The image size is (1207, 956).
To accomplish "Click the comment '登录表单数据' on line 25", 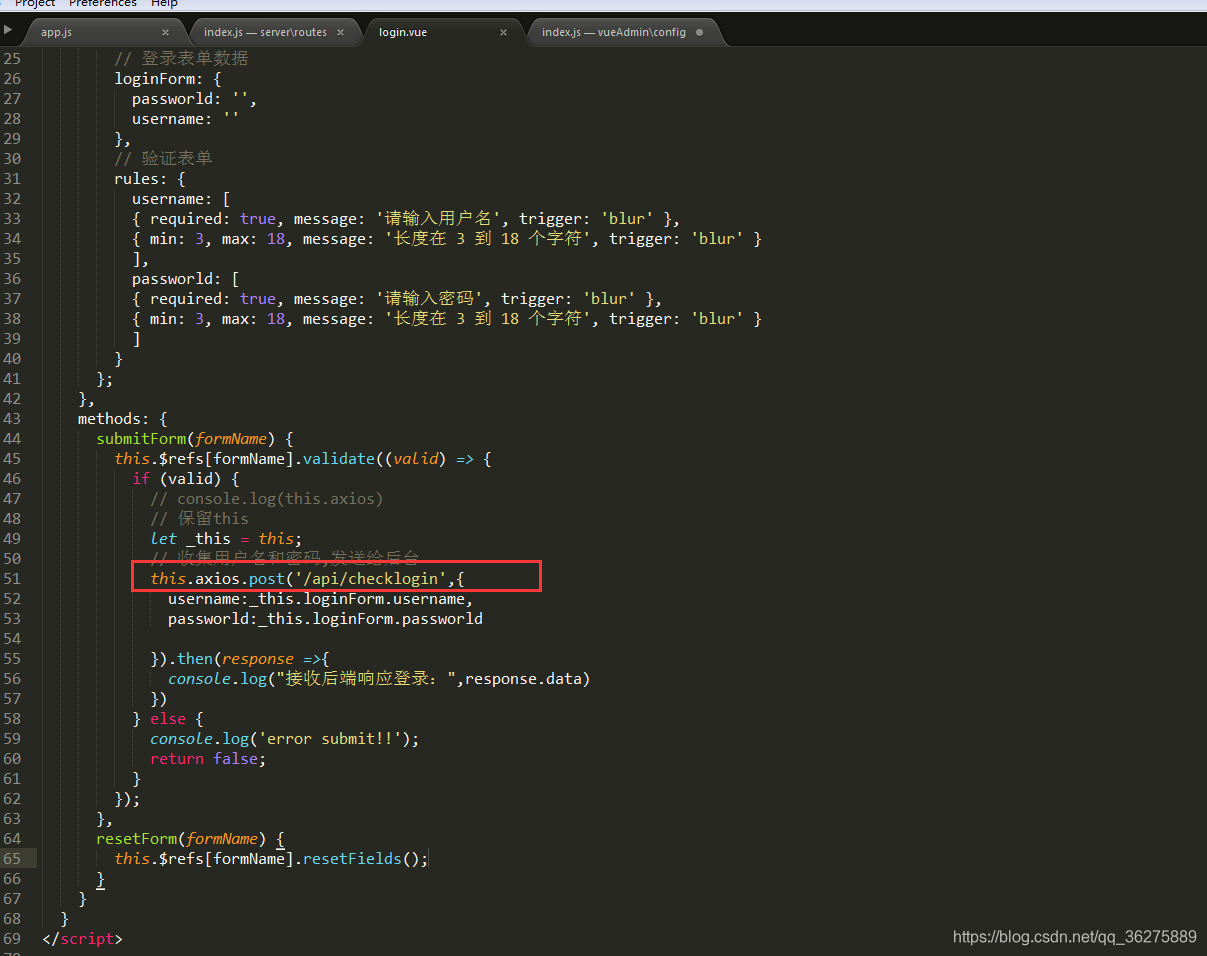I will (195, 58).
